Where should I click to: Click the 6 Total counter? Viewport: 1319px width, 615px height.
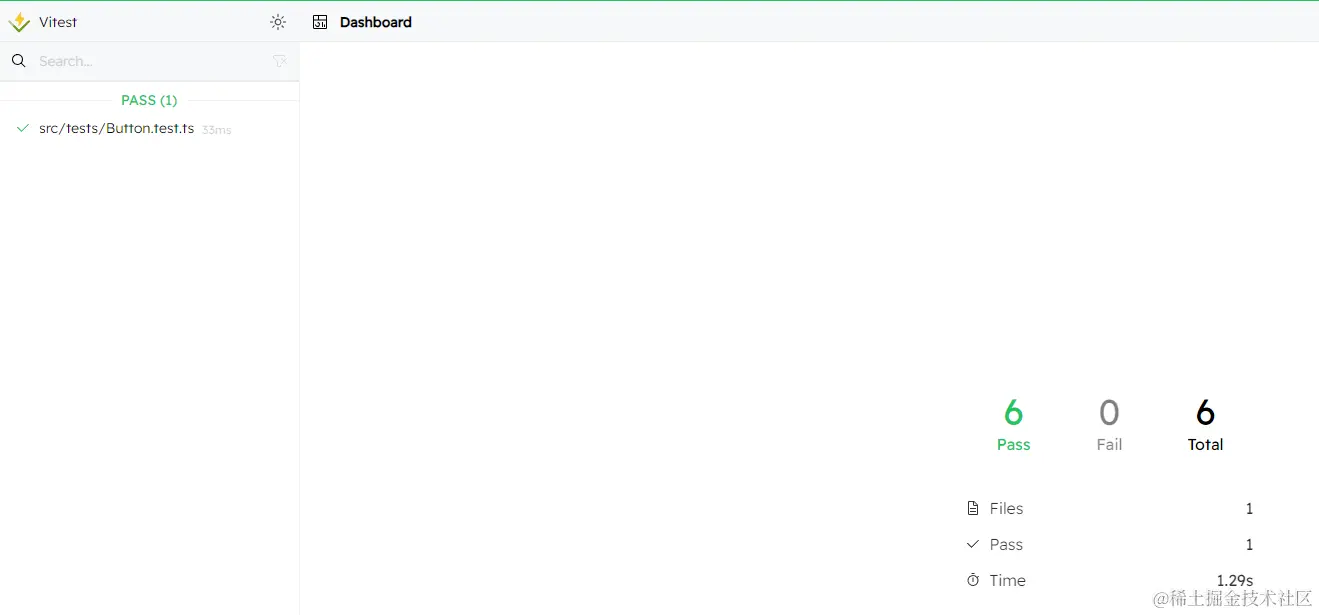[1205, 425]
